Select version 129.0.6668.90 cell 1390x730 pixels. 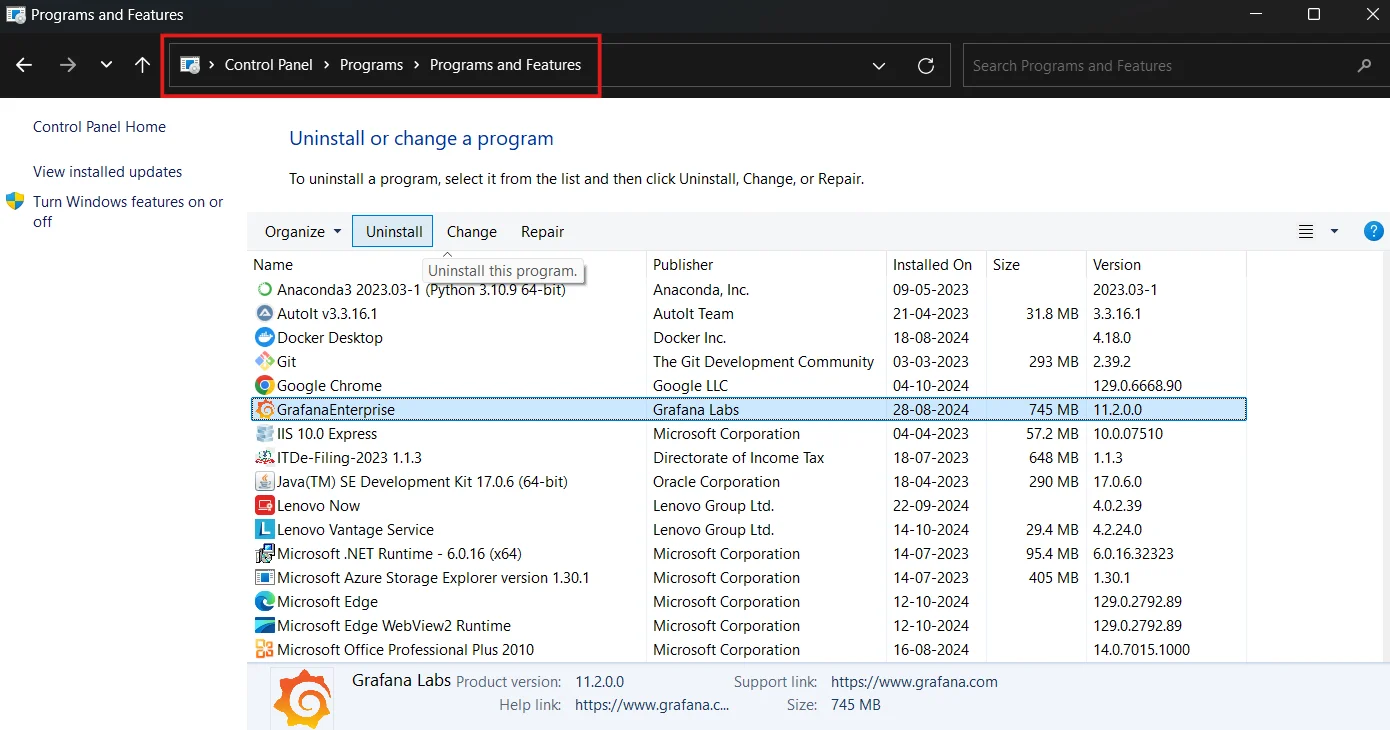1138,386
